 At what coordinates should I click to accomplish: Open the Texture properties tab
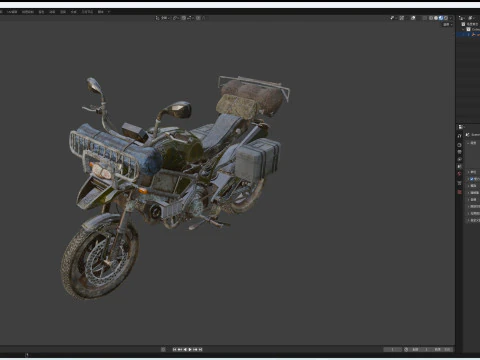point(460,192)
